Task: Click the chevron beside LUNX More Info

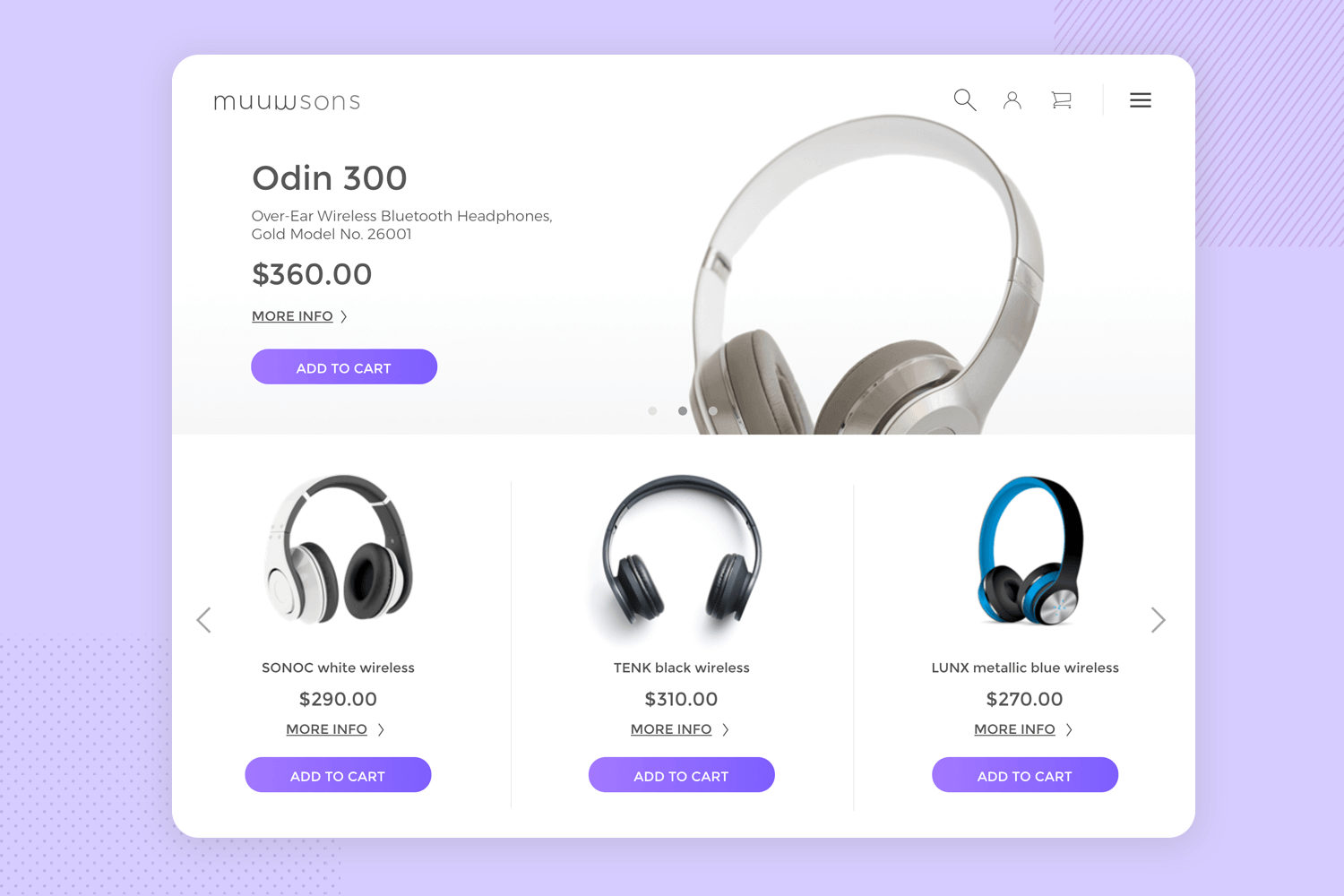Action: pos(1069,729)
